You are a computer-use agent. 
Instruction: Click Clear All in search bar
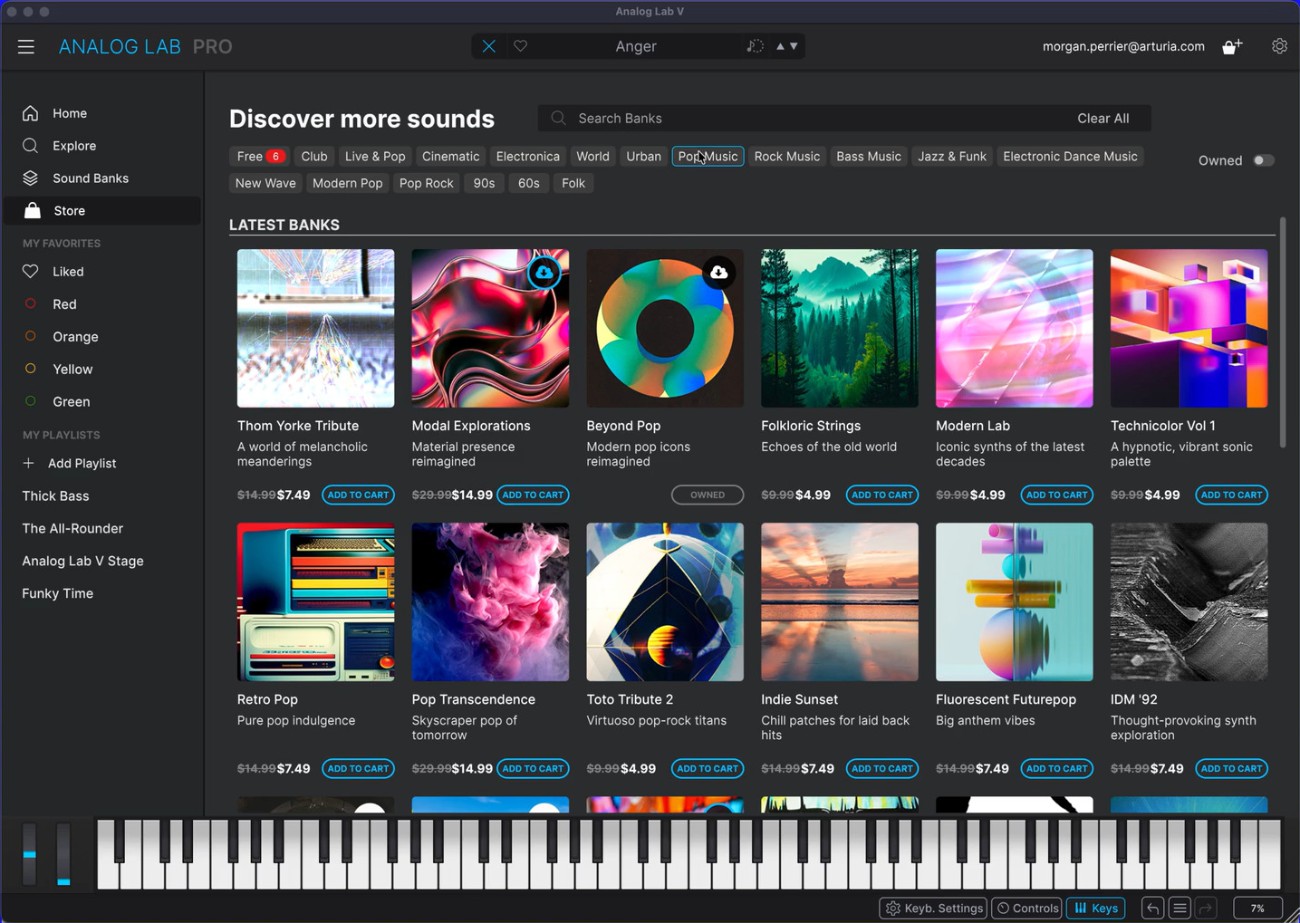pyautogui.click(x=1103, y=118)
